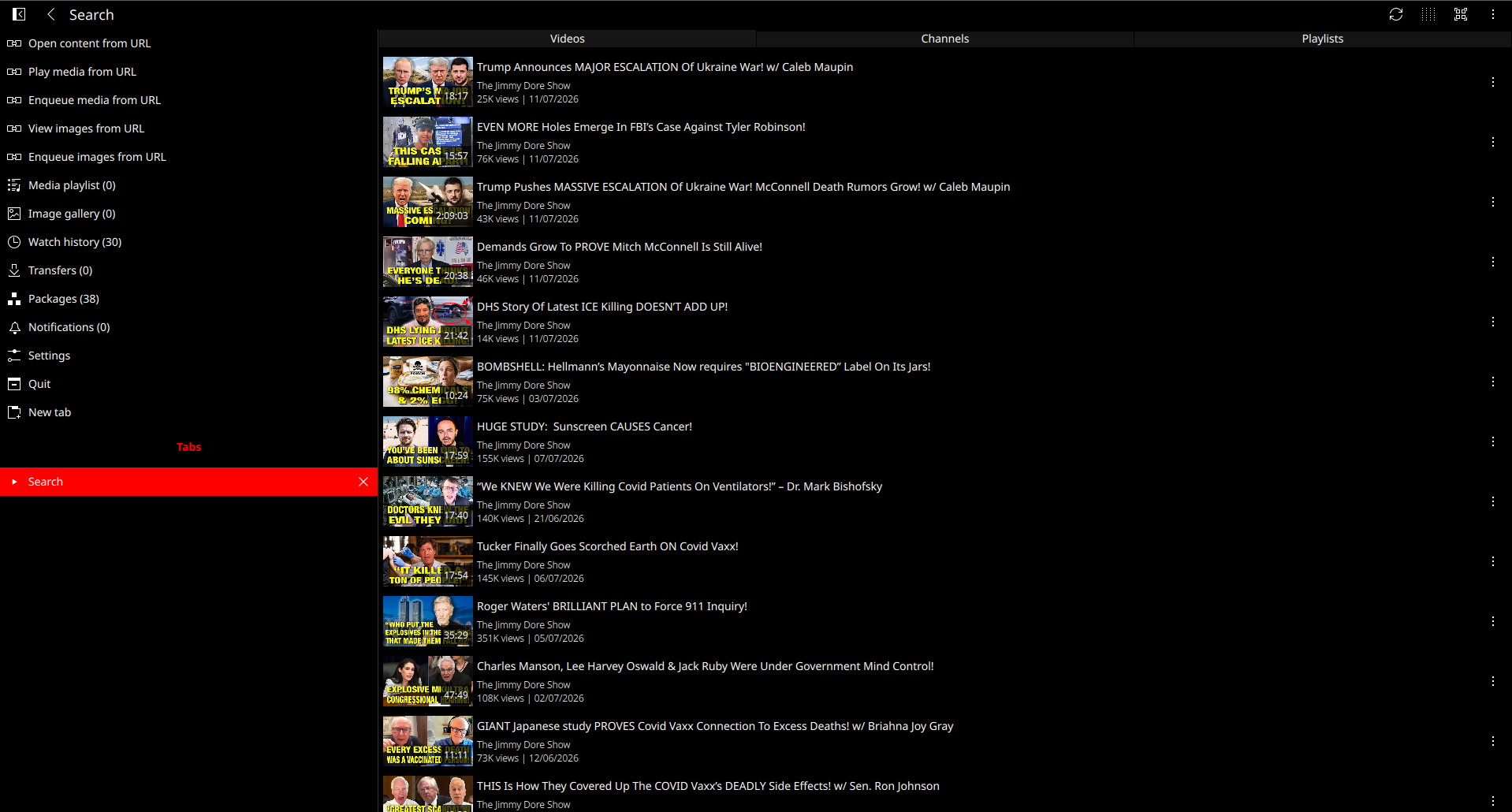Open options for Demands Grow To PROVE video
Image resolution: width=1512 pixels, height=812 pixels.
(x=1493, y=262)
